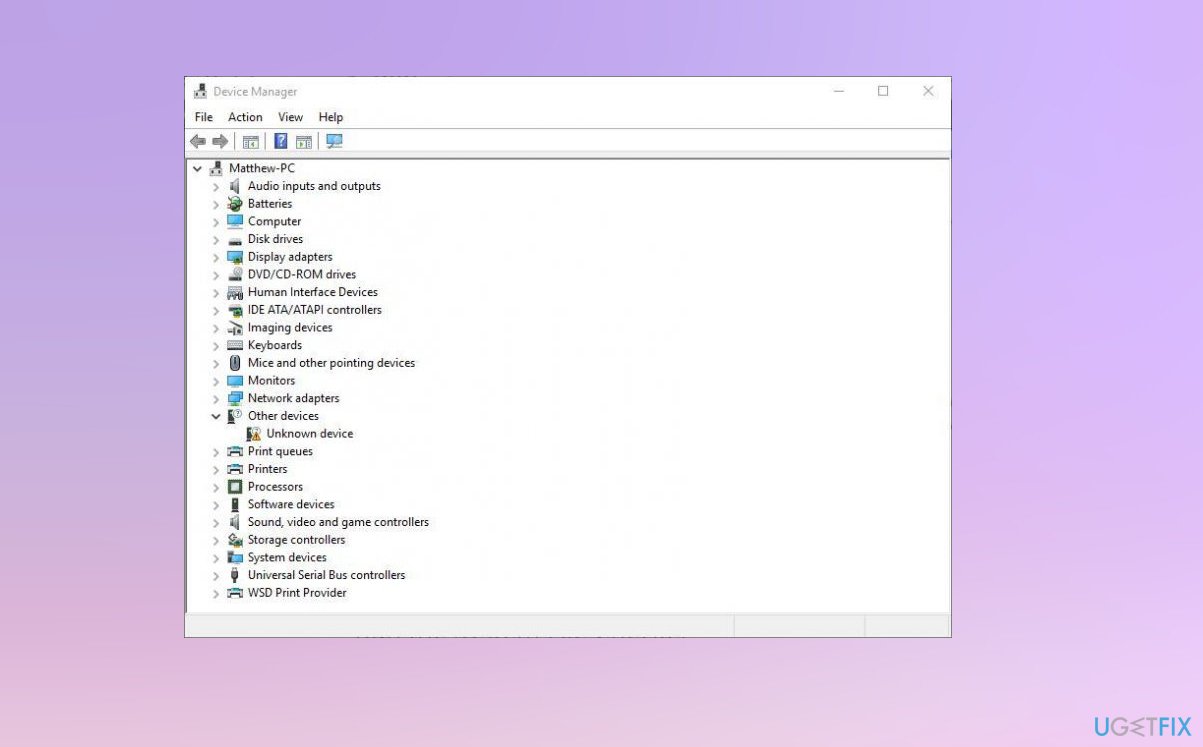Click the Display adapters category icon
This screenshot has height=747, width=1203.
(234, 257)
